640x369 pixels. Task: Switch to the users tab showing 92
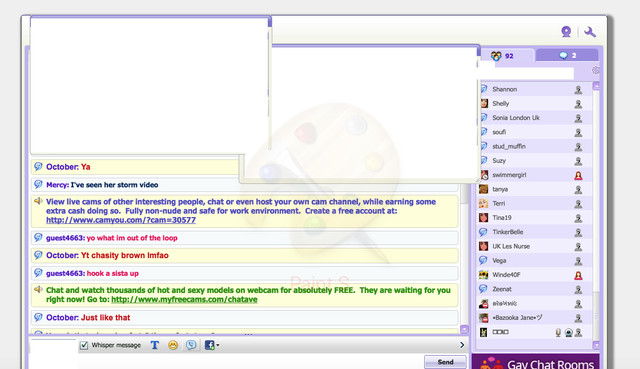tap(503, 56)
